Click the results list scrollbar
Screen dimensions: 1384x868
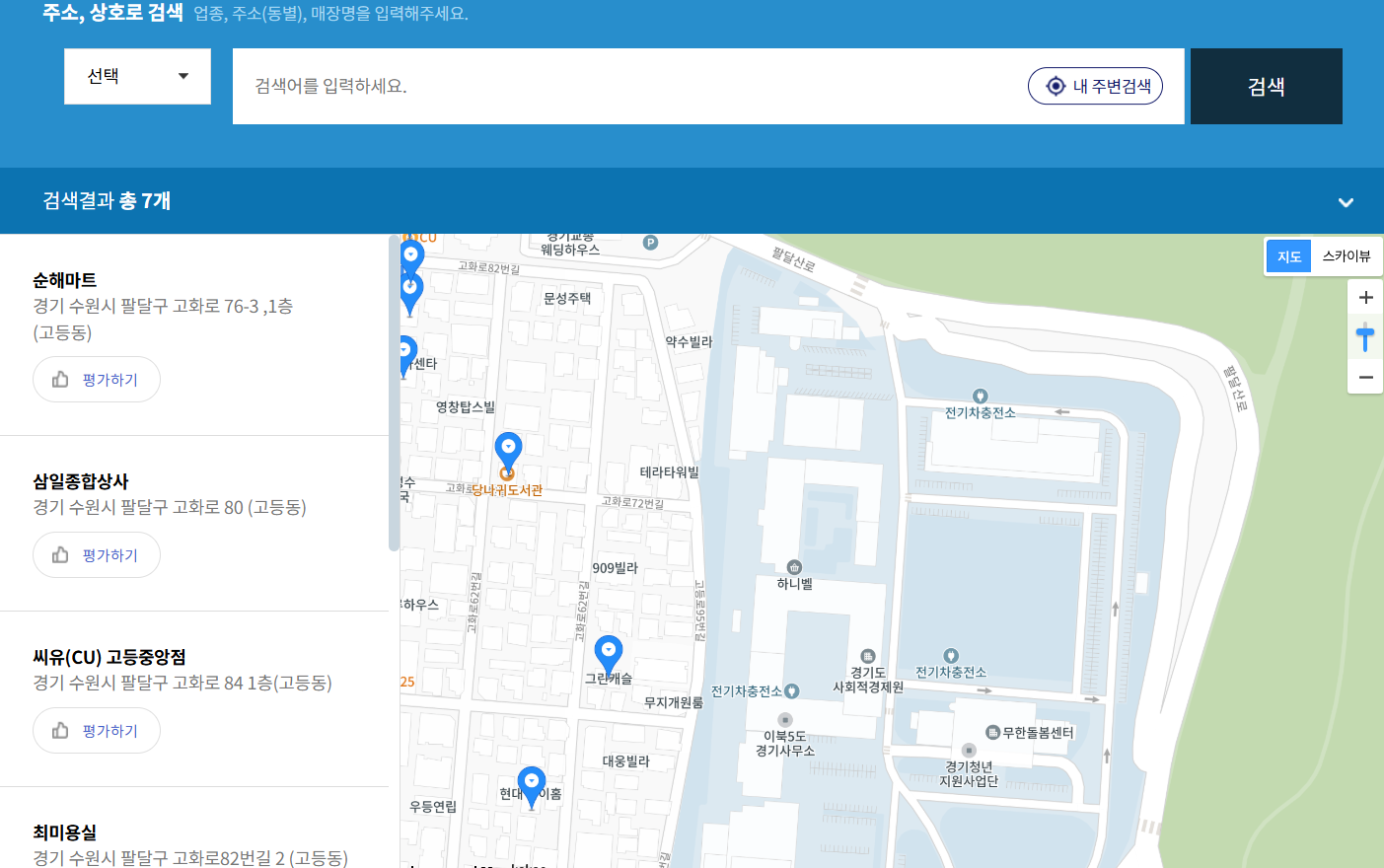click(395, 395)
